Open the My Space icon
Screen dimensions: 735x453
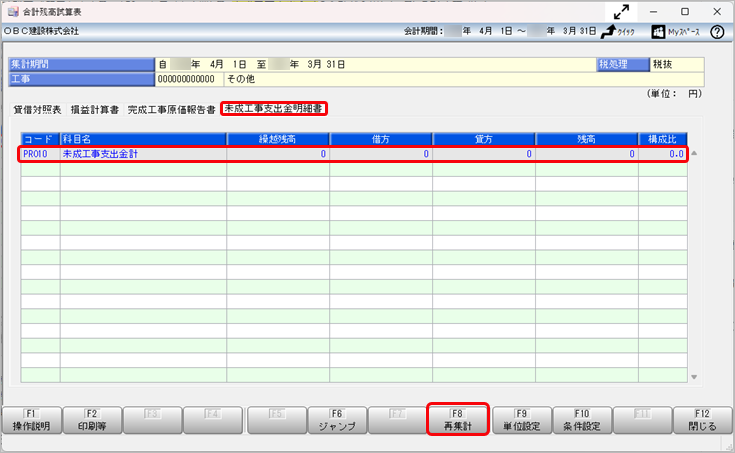pyautogui.click(x=675, y=31)
